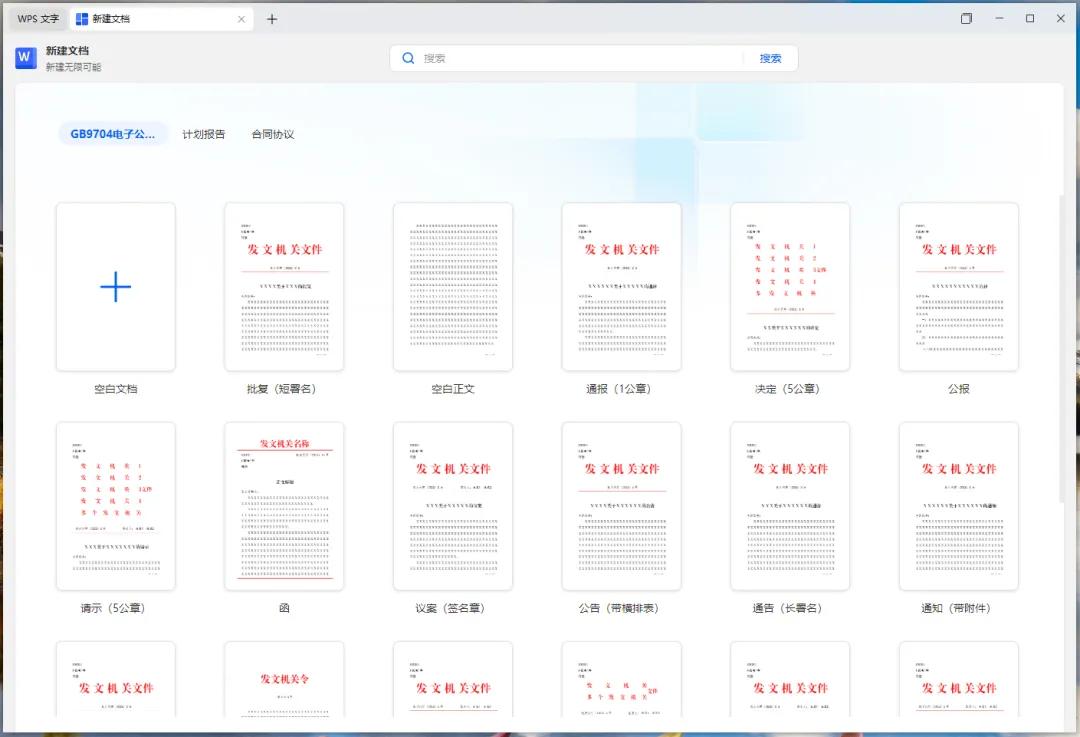Click the blue 搜索 button

coord(770,59)
